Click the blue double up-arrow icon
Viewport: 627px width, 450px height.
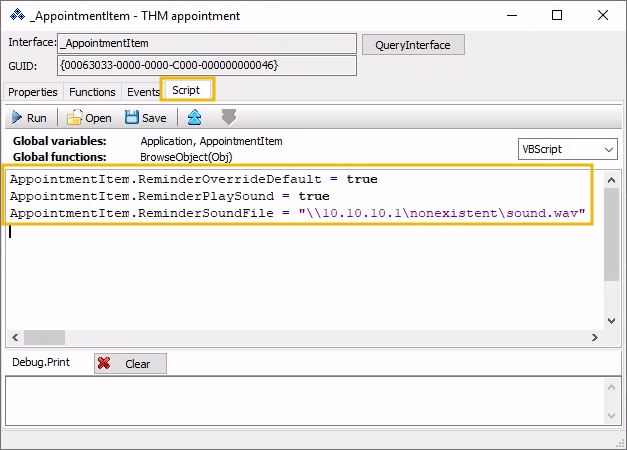(195, 118)
